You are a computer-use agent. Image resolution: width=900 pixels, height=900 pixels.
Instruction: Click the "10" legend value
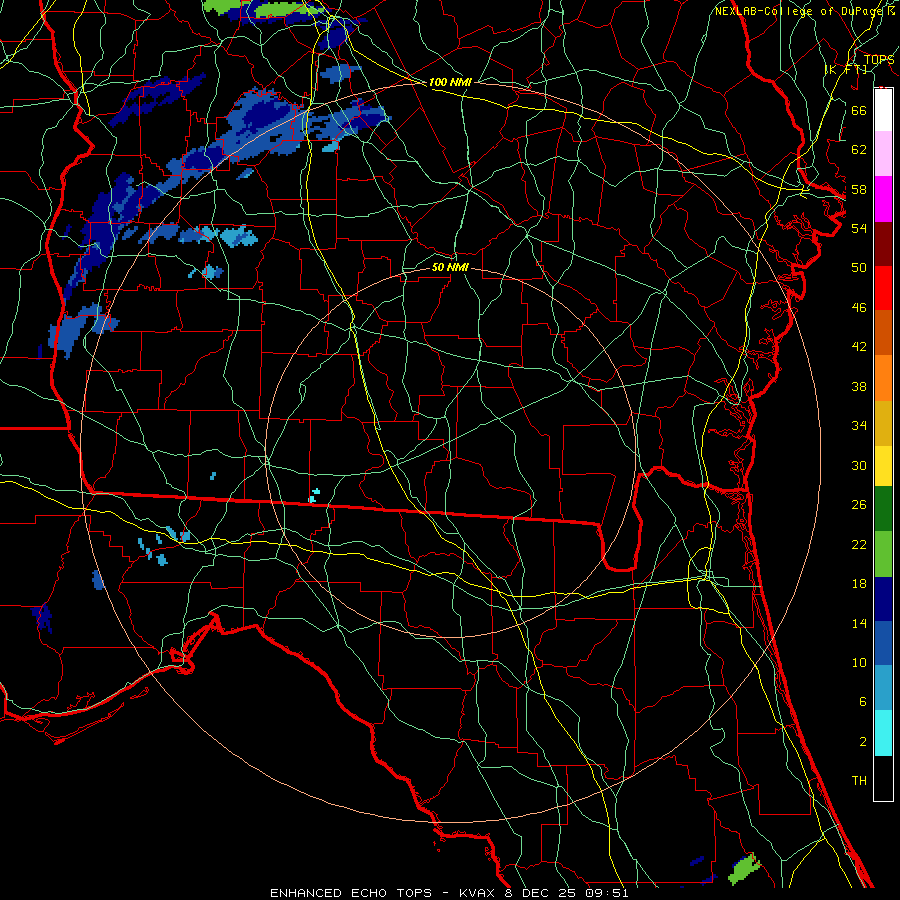[859, 663]
